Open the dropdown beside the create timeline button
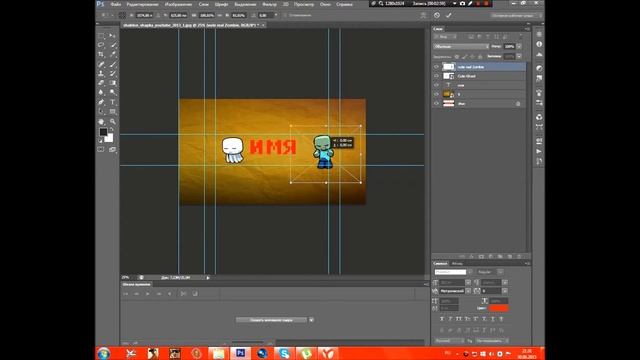 pos(311,320)
